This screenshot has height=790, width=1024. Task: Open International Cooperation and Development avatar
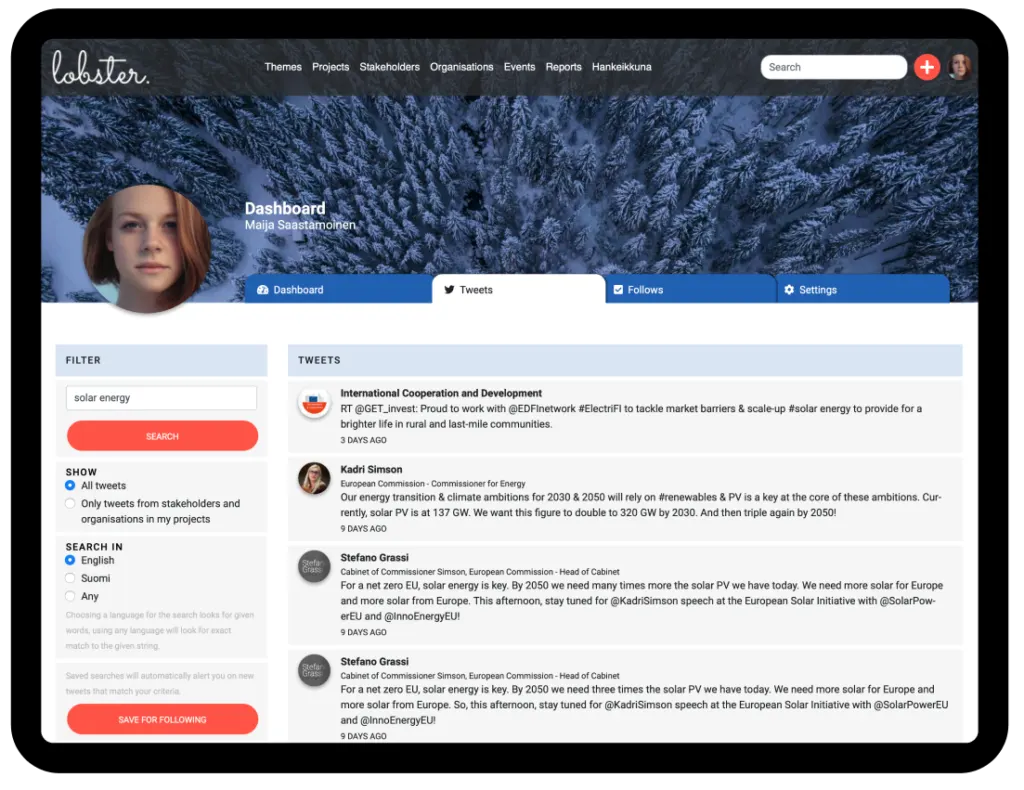click(x=314, y=403)
